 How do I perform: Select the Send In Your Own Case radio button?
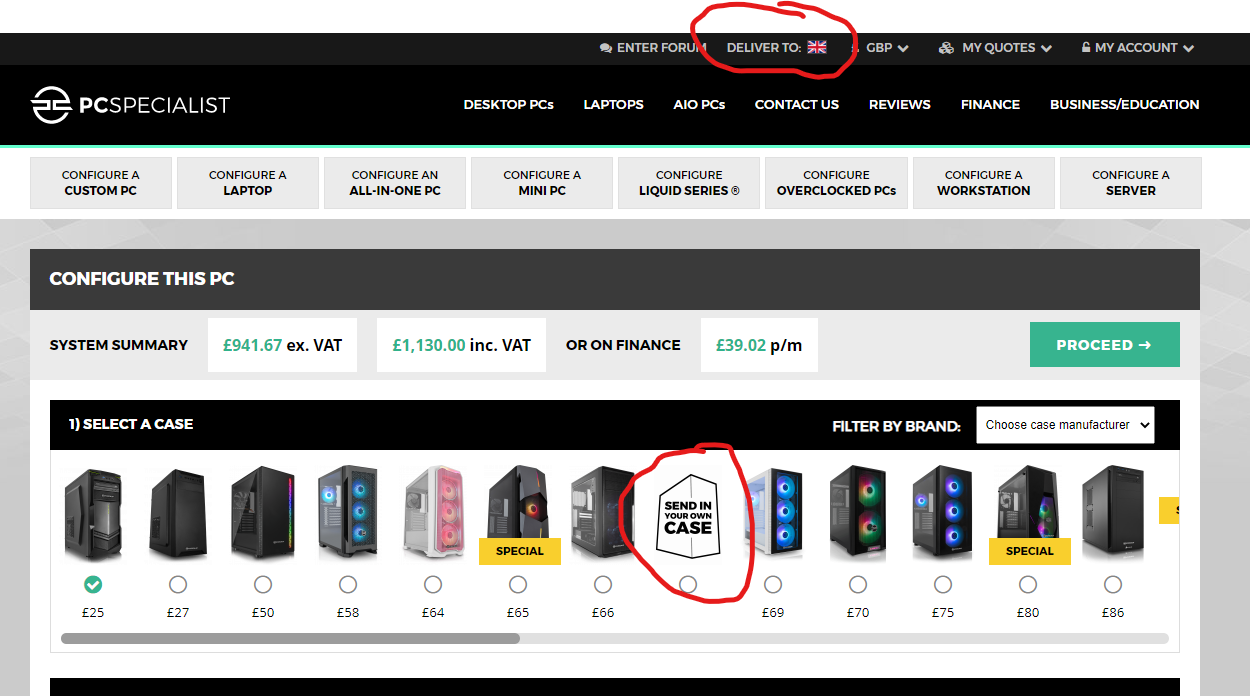point(688,584)
